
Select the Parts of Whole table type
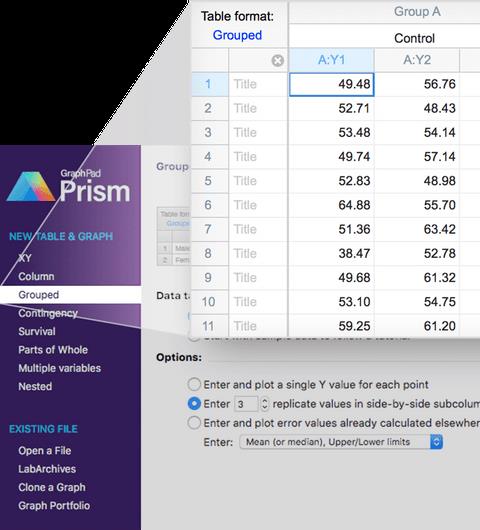tap(53, 350)
